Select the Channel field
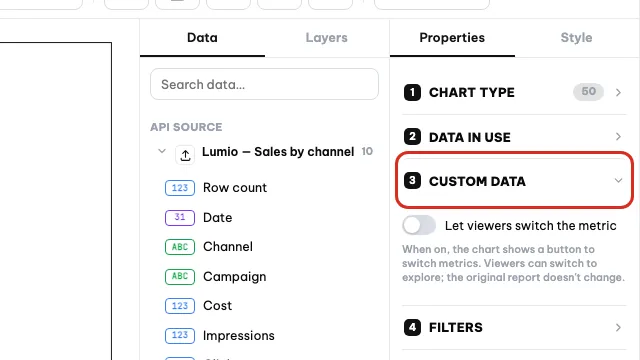 [228, 247]
